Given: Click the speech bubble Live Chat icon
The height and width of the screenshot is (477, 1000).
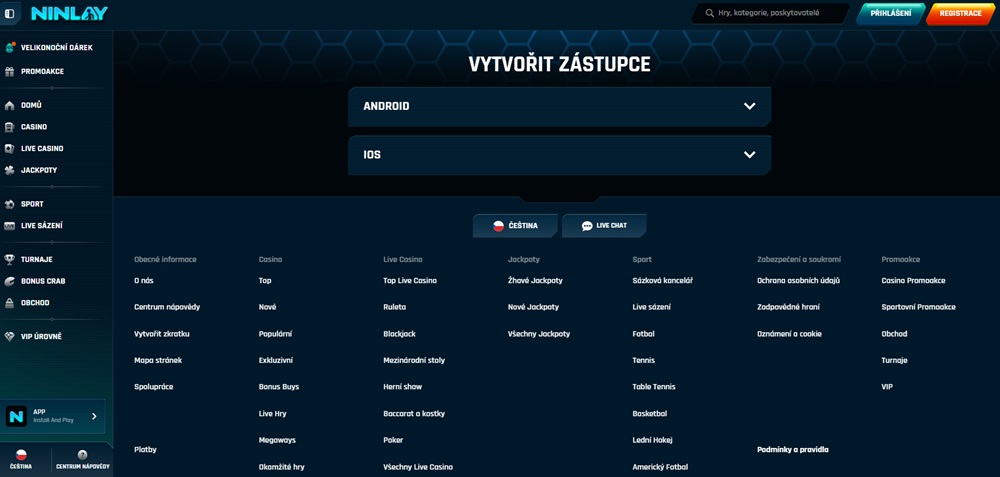Looking at the screenshot, I should pos(587,226).
